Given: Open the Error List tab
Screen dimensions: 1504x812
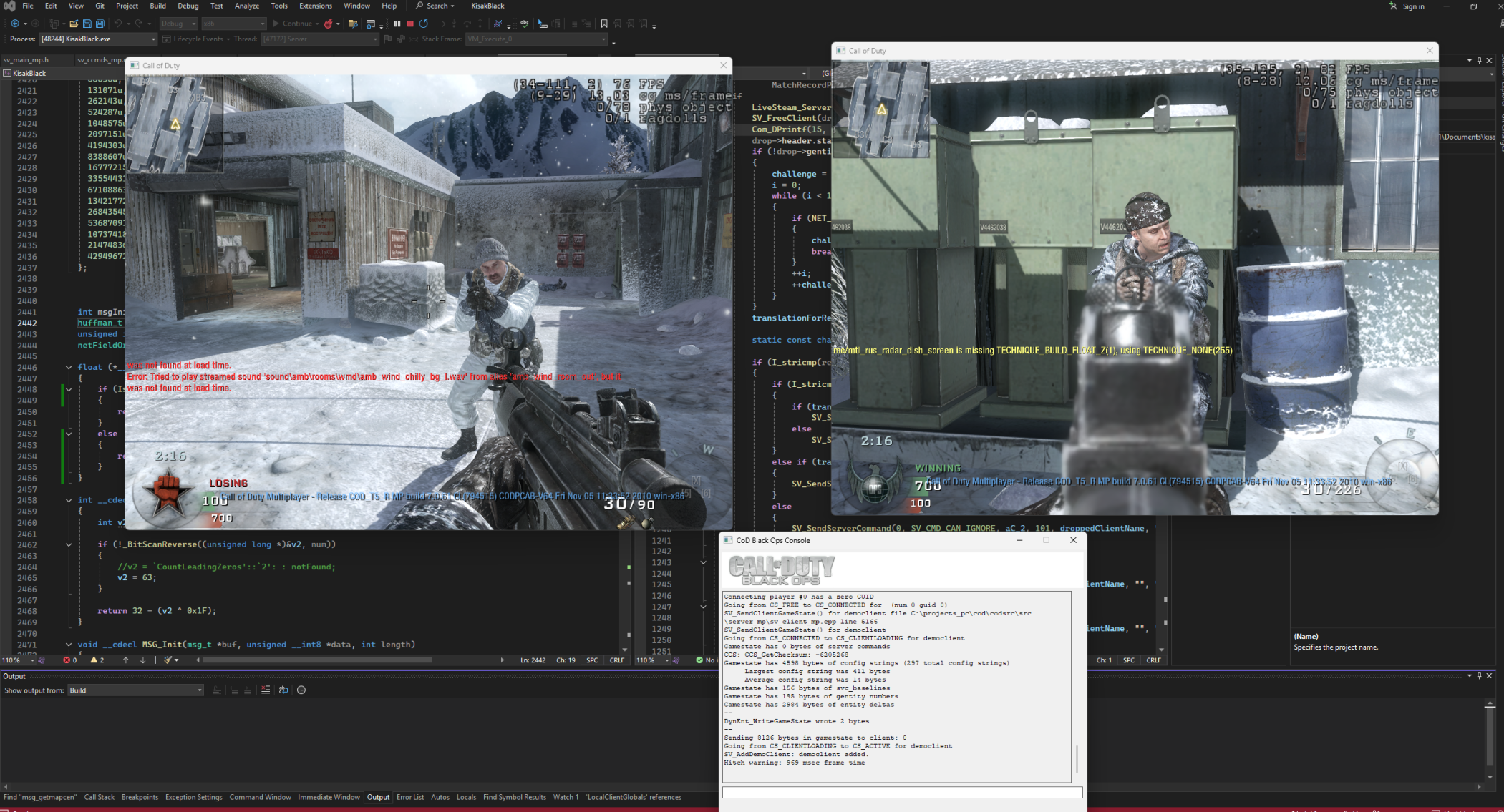Looking at the screenshot, I should click(x=410, y=797).
